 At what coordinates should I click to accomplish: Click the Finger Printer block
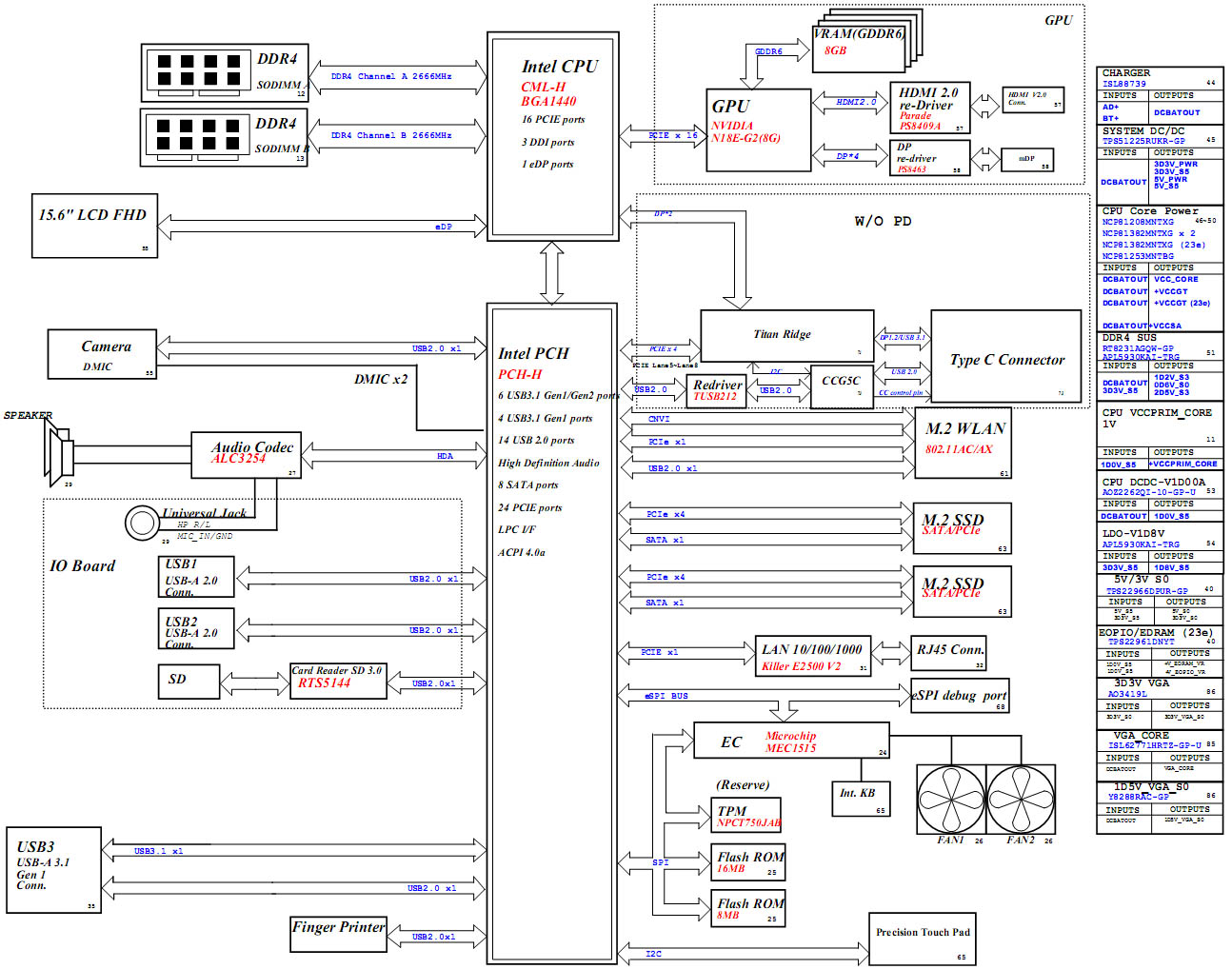[x=338, y=933]
